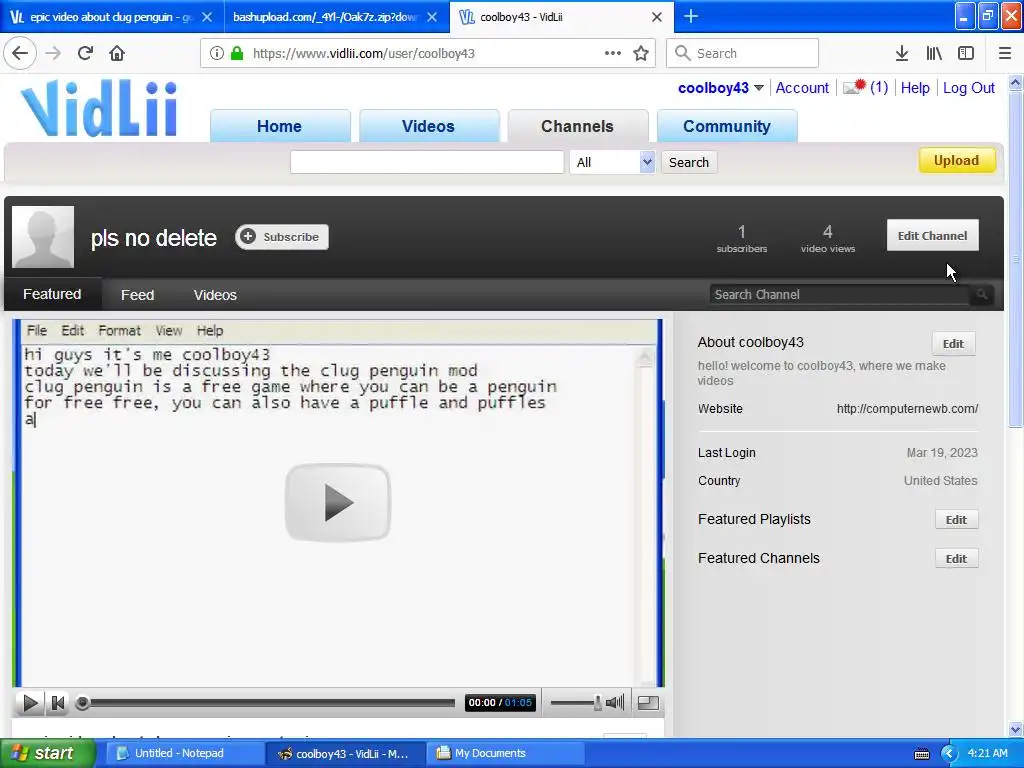Select the channel Videos tab
The image size is (1024, 768).
(215, 295)
